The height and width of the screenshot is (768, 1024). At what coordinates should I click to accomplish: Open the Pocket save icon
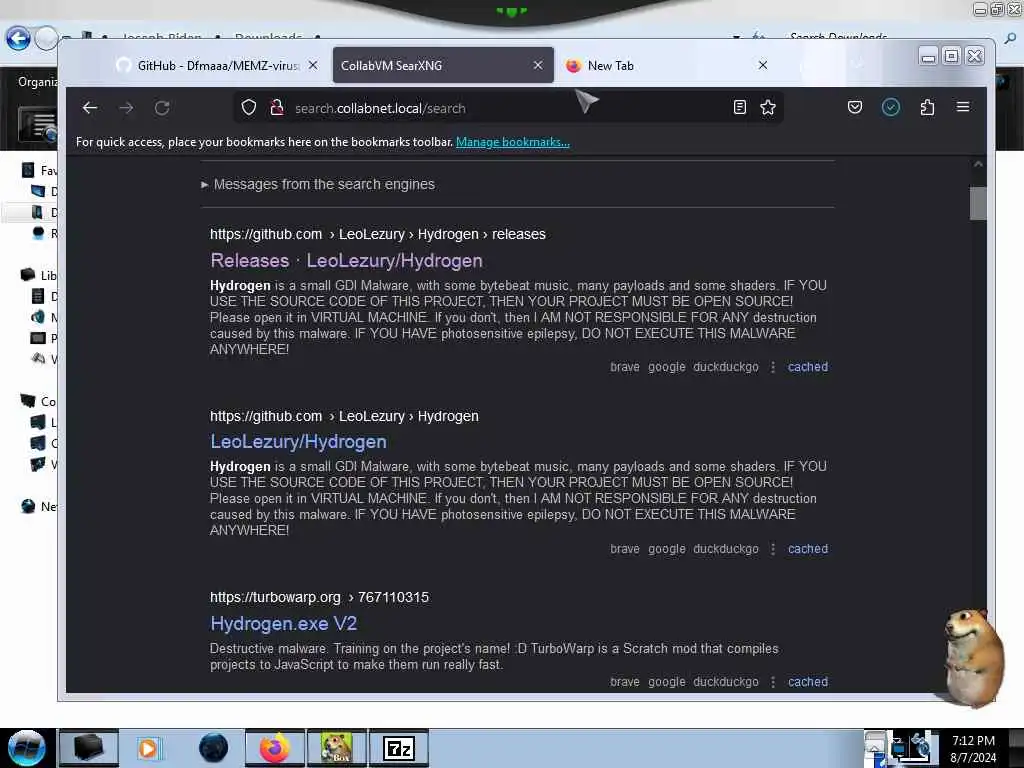(x=855, y=107)
